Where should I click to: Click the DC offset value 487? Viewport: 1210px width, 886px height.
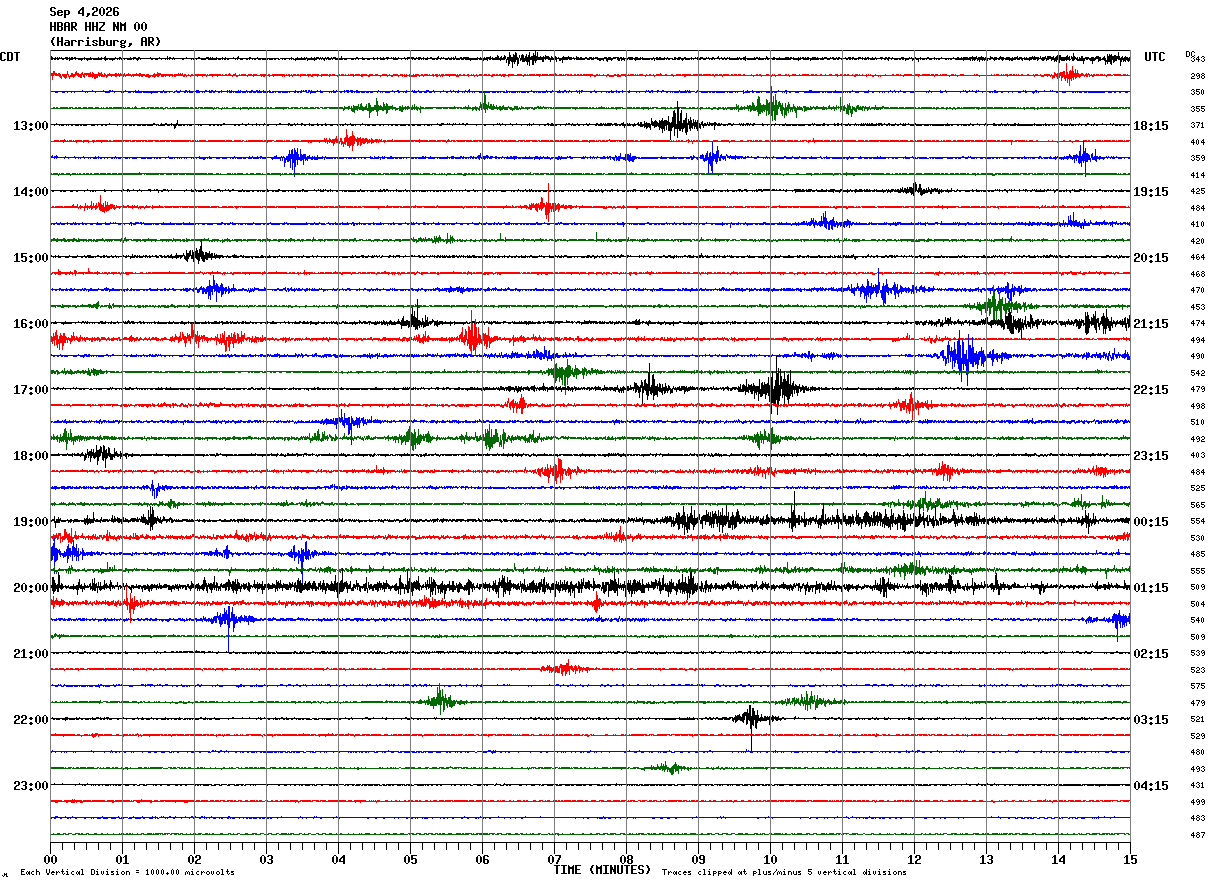pos(1197,835)
